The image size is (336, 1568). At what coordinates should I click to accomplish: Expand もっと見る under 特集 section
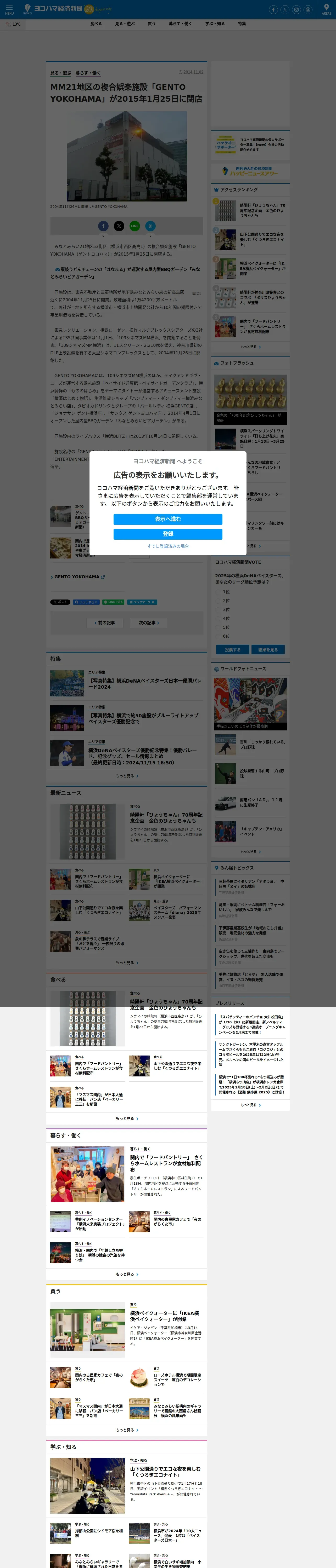pos(127,776)
